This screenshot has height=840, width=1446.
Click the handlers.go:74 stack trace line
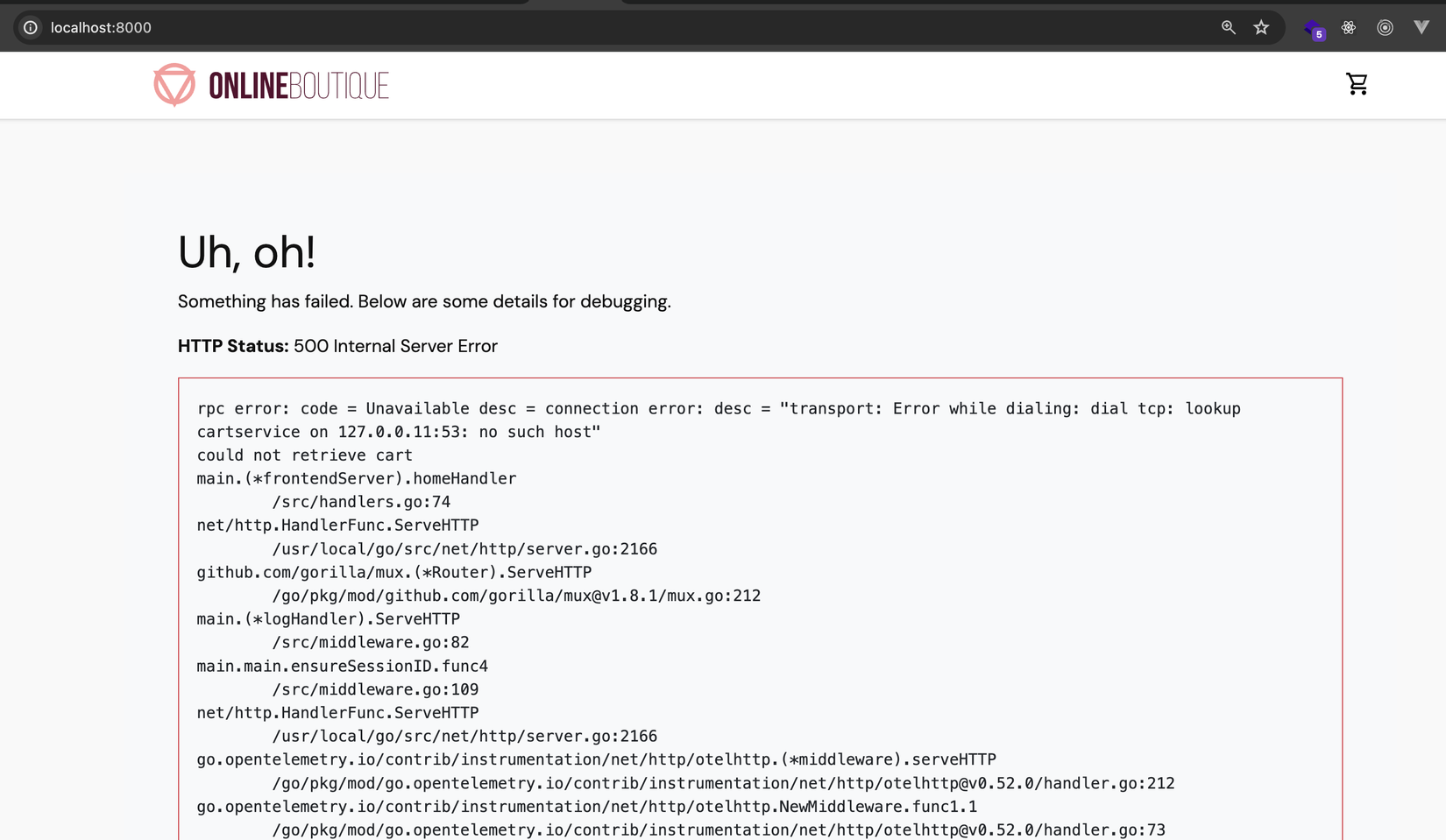coord(362,501)
